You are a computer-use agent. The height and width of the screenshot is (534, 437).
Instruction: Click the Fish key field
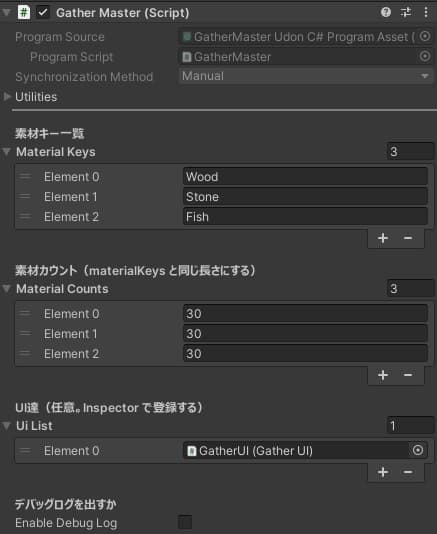tap(305, 217)
